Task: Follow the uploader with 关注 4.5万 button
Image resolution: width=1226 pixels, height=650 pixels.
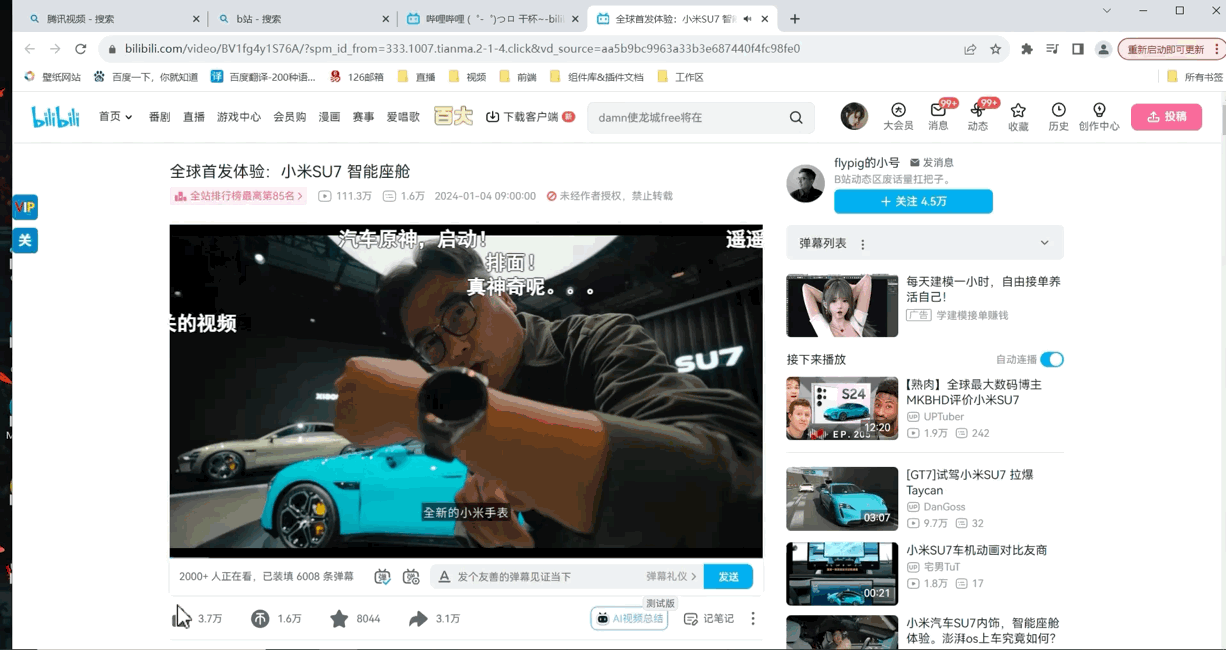Action: tap(913, 201)
